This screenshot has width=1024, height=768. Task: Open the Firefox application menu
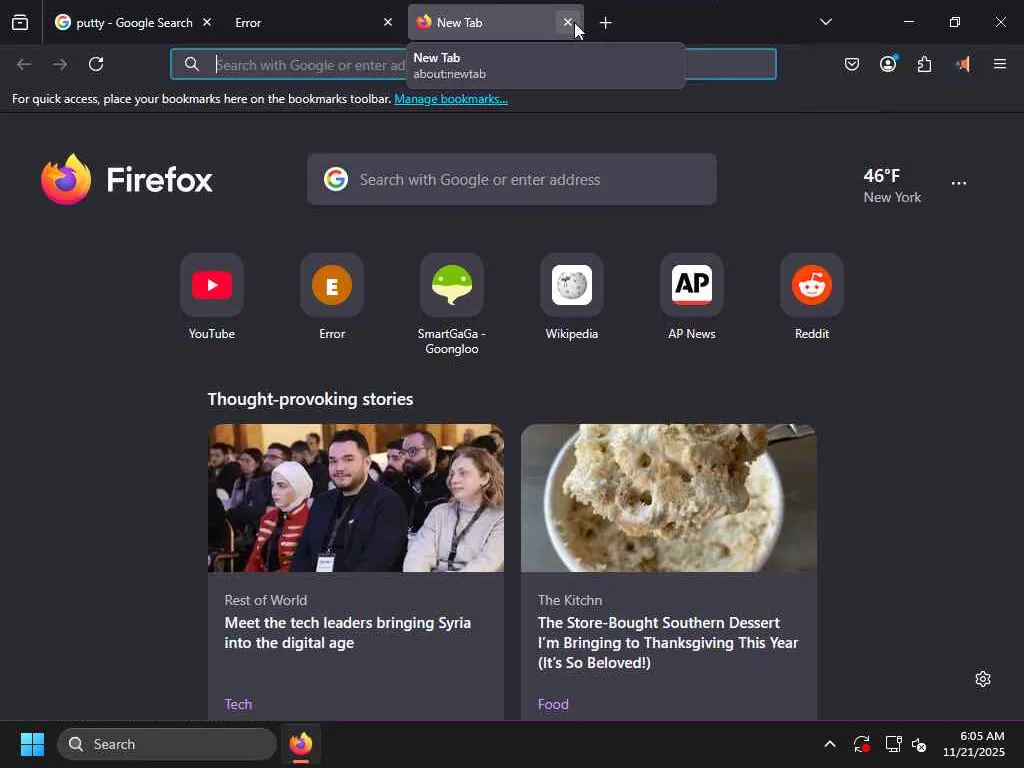click(x=1000, y=64)
